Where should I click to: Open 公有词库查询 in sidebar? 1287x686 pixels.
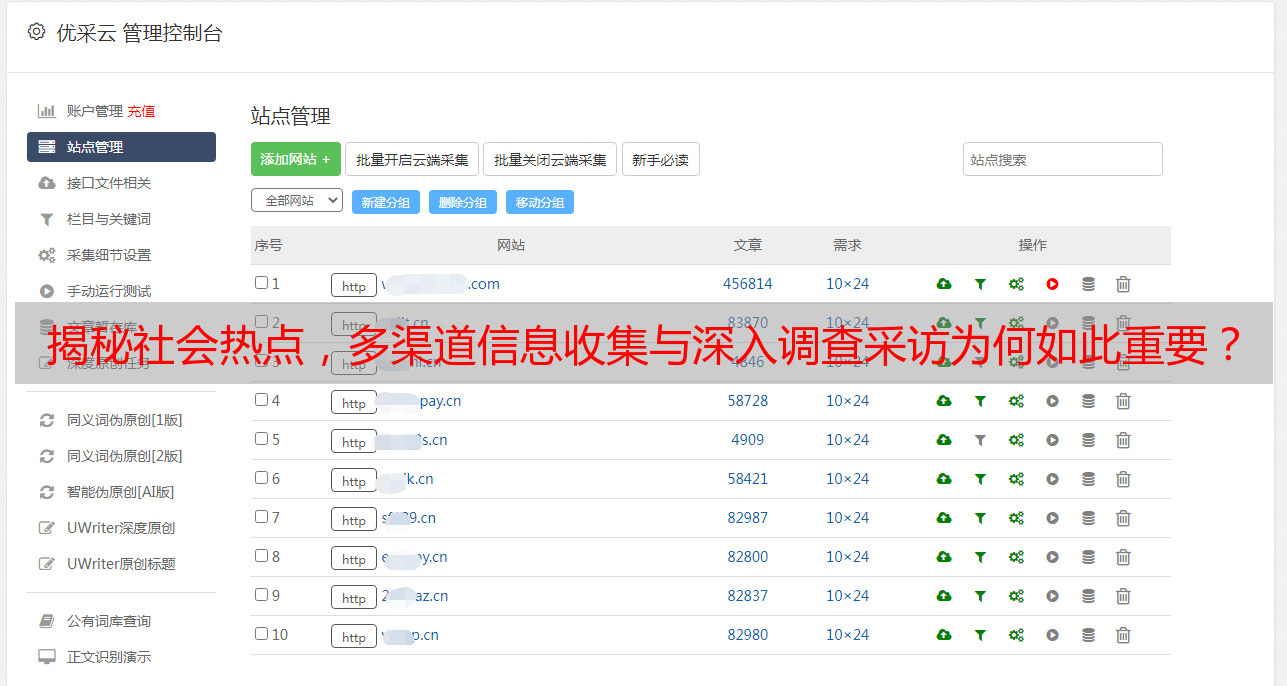109,622
